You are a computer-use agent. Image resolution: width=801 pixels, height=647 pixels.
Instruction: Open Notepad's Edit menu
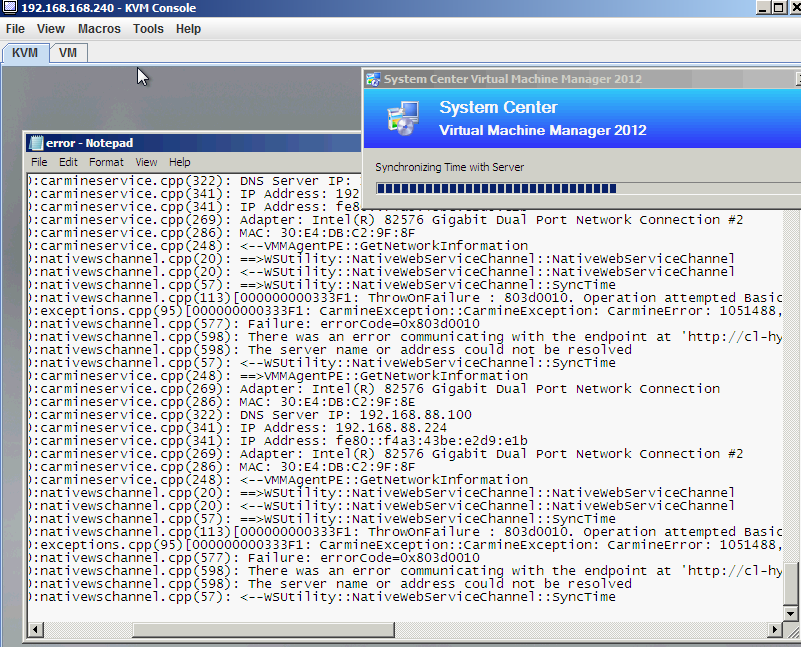point(68,162)
